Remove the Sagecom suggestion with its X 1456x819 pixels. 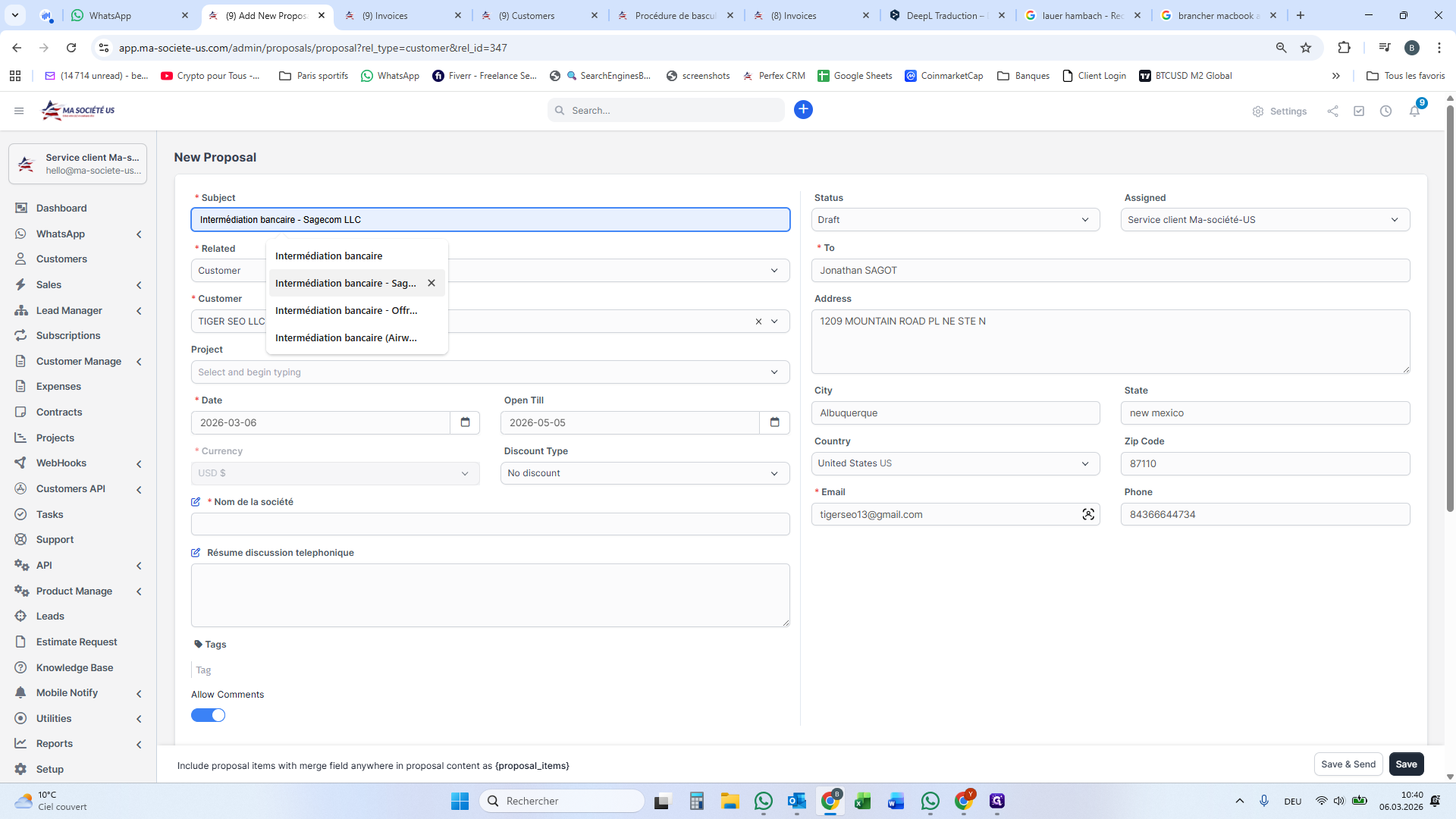431,283
